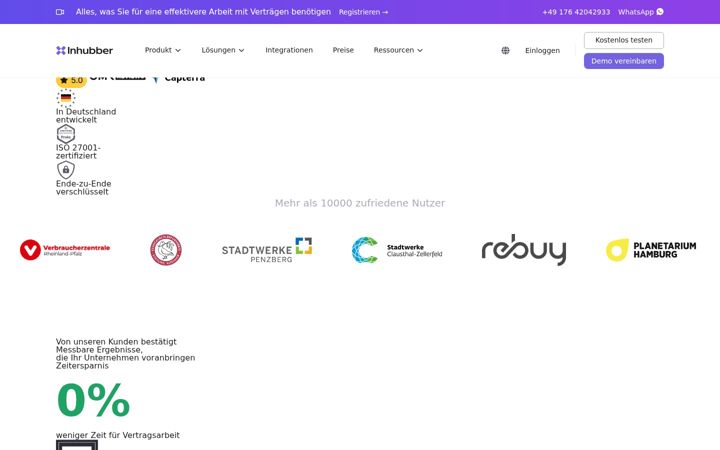Click the Stadtwerke Penzberg logo
Viewport: 720px width, 450px height.
267,250
